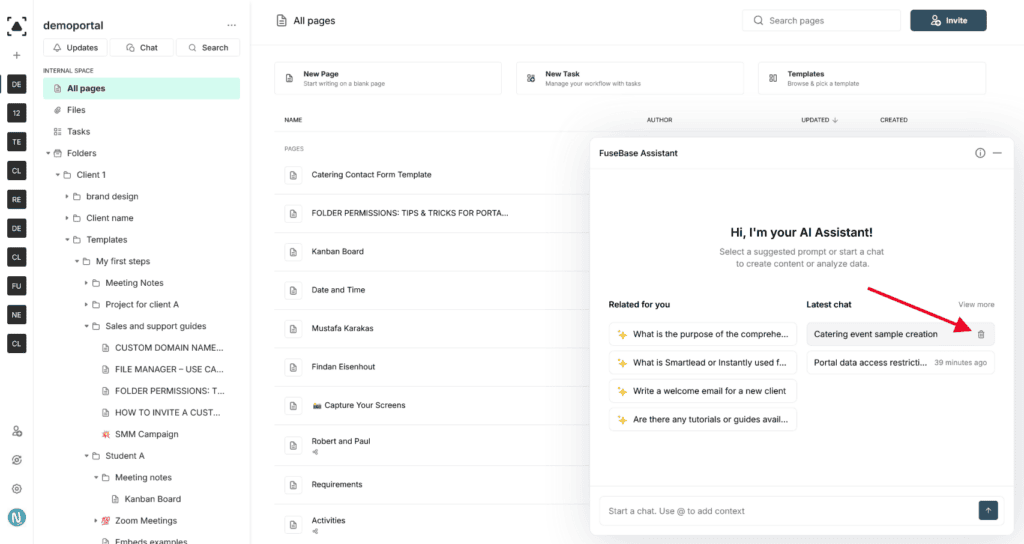The height and width of the screenshot is (544, 1024).
Task: Collapse the Client 1 folder
Action: click(57, 175)
